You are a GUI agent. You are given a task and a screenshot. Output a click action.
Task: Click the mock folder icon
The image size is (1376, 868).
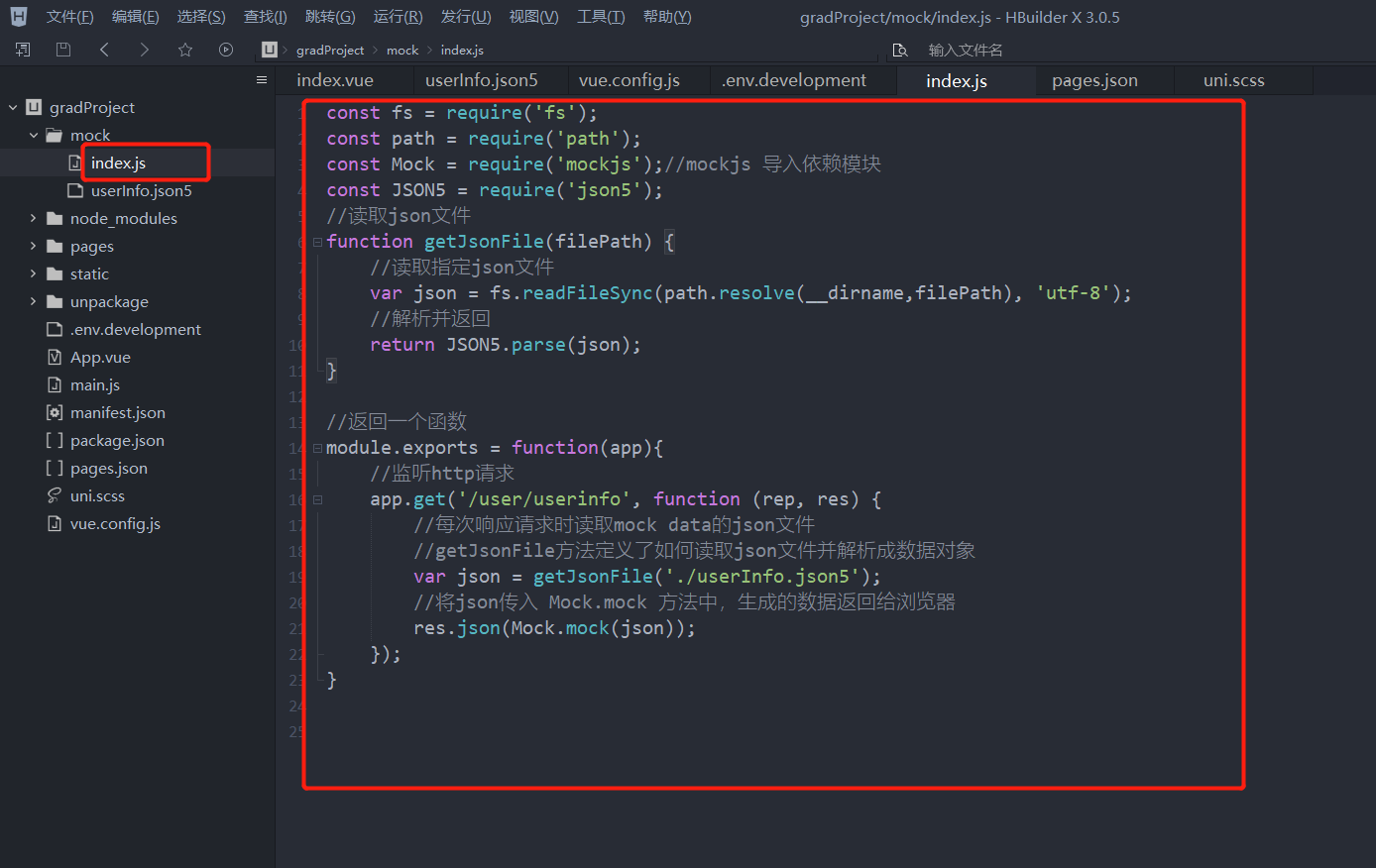[x=55, y=135]
